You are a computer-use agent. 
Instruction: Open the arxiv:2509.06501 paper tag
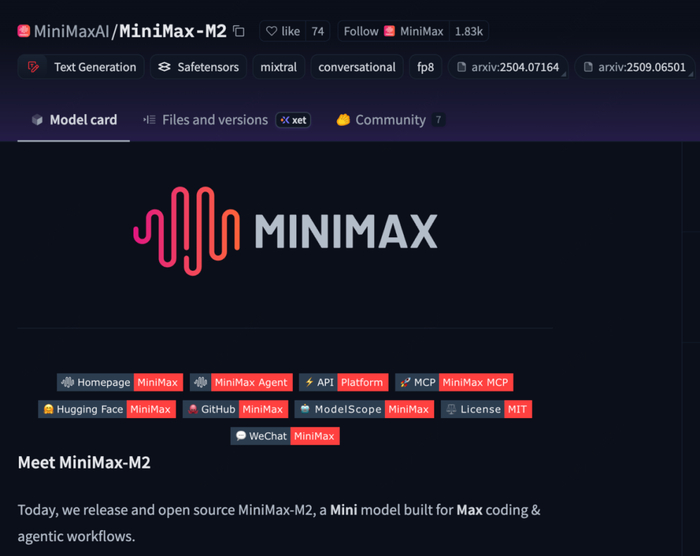[x=635, y=67]
